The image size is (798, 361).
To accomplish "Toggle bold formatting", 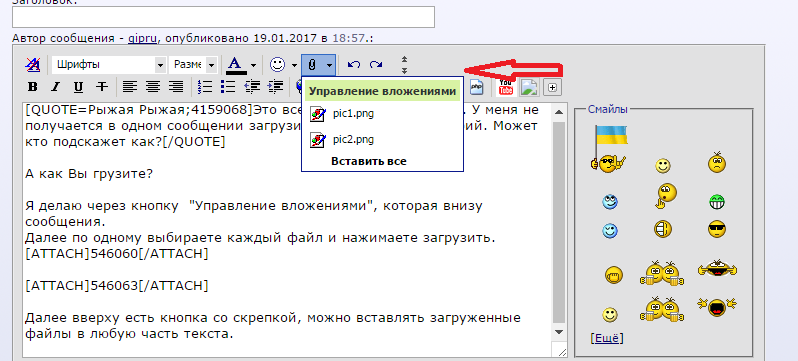I will (x=33, y=87).
